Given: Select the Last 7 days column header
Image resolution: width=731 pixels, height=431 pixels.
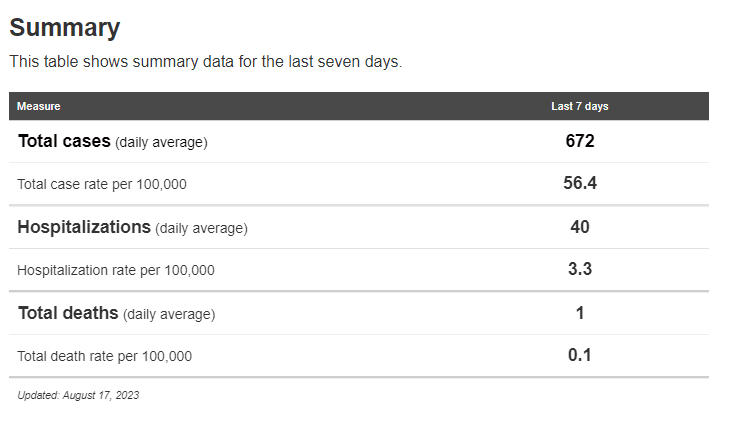Looking at the screenshot, I should click(x=580, y=106).
